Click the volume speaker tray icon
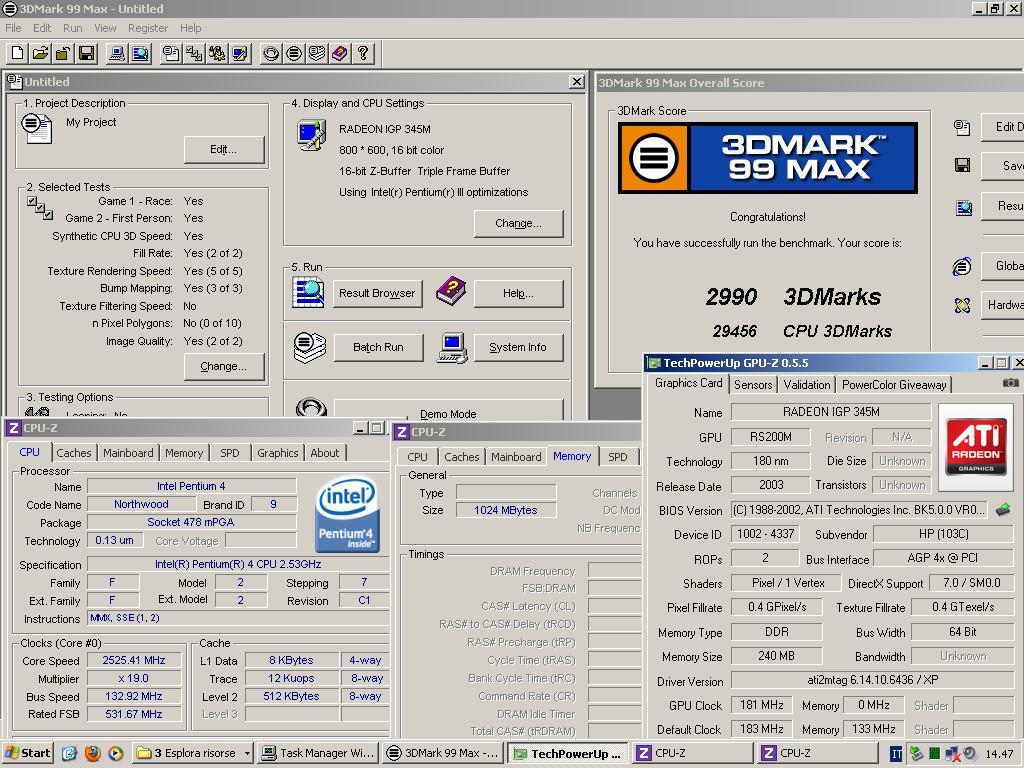Viewport: 1024px width, 768px height. 970,754
